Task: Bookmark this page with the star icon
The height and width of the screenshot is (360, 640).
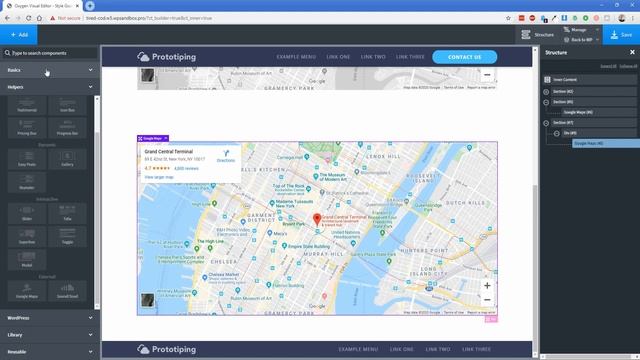Action: (508, 18)
